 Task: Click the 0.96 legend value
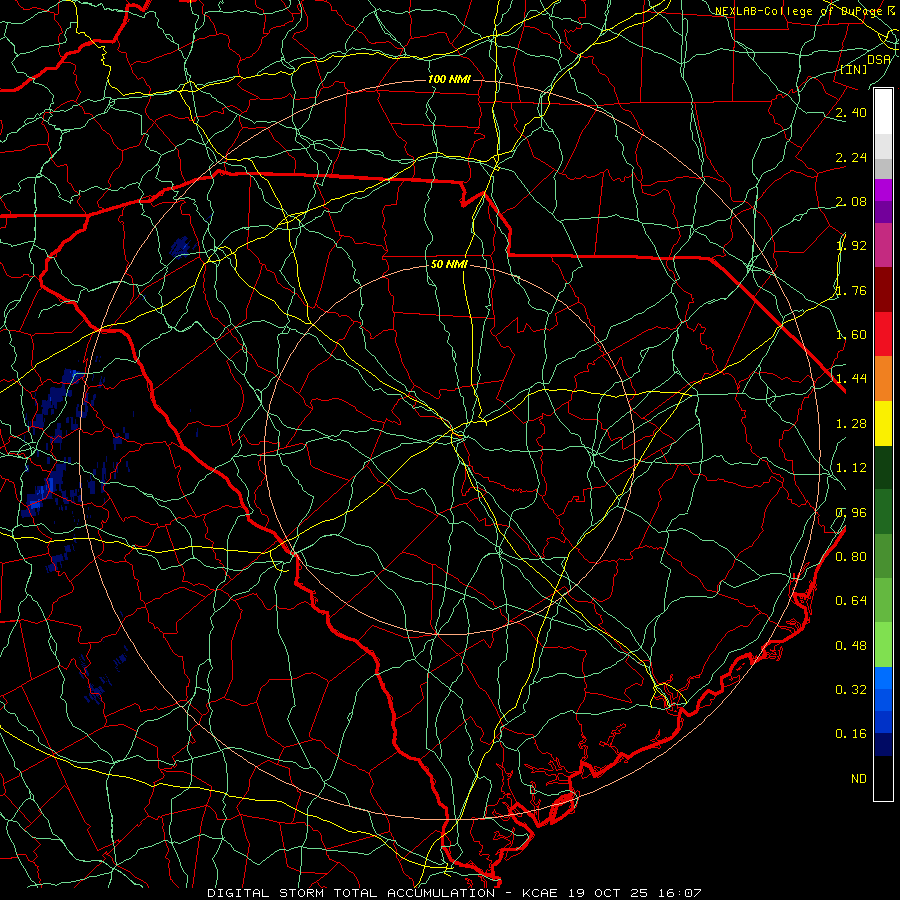[851, 513]
